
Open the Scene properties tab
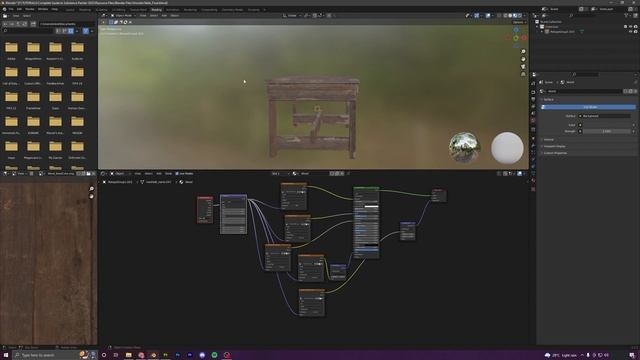point(533,114)
